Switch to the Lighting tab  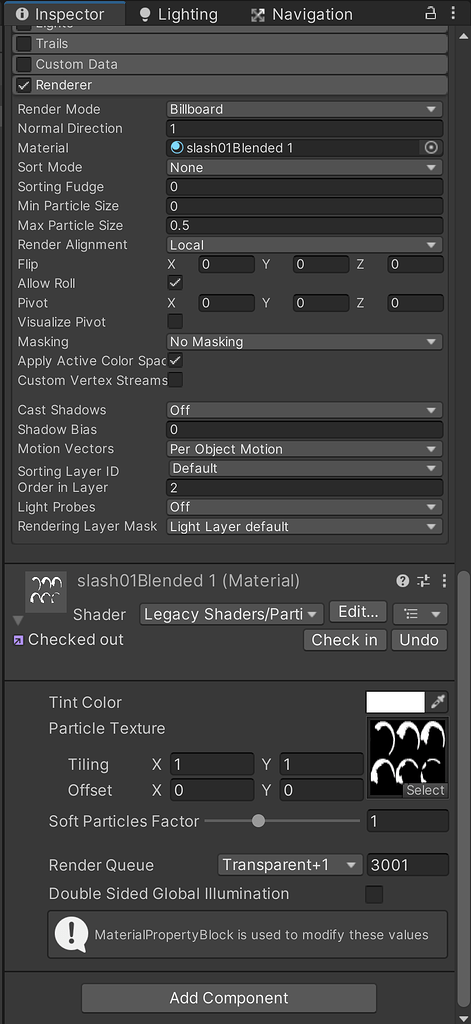(178, 14)
